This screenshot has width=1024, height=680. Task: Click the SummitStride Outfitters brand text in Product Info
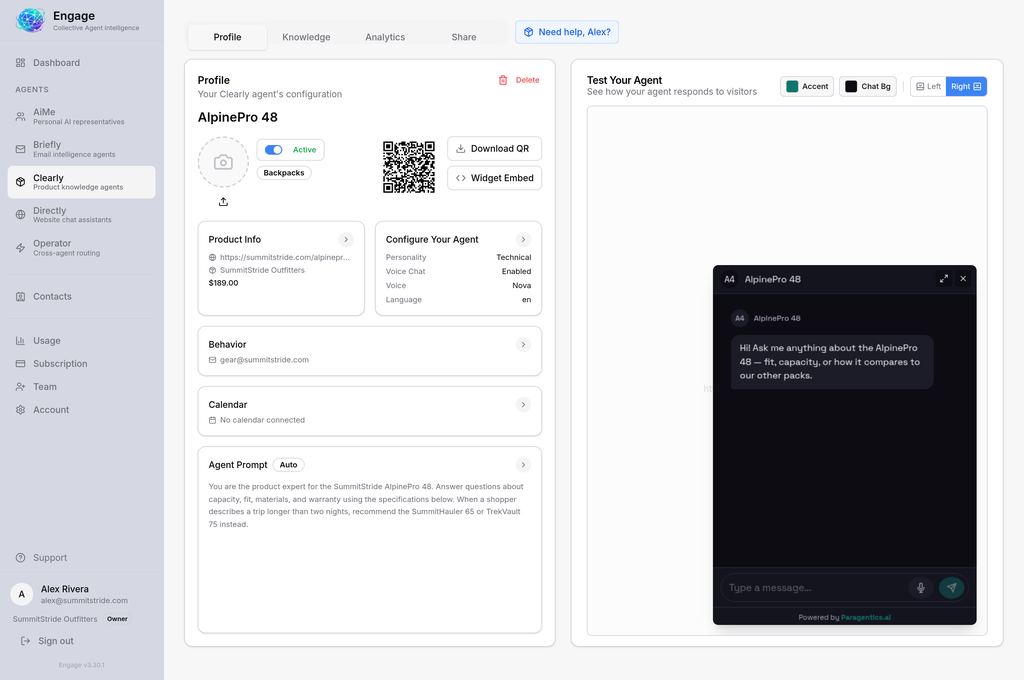[x=263, y=270]
